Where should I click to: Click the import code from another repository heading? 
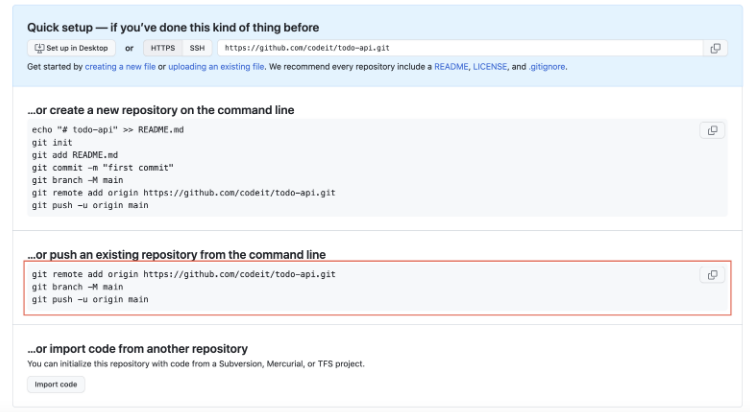tap(137, 348)
